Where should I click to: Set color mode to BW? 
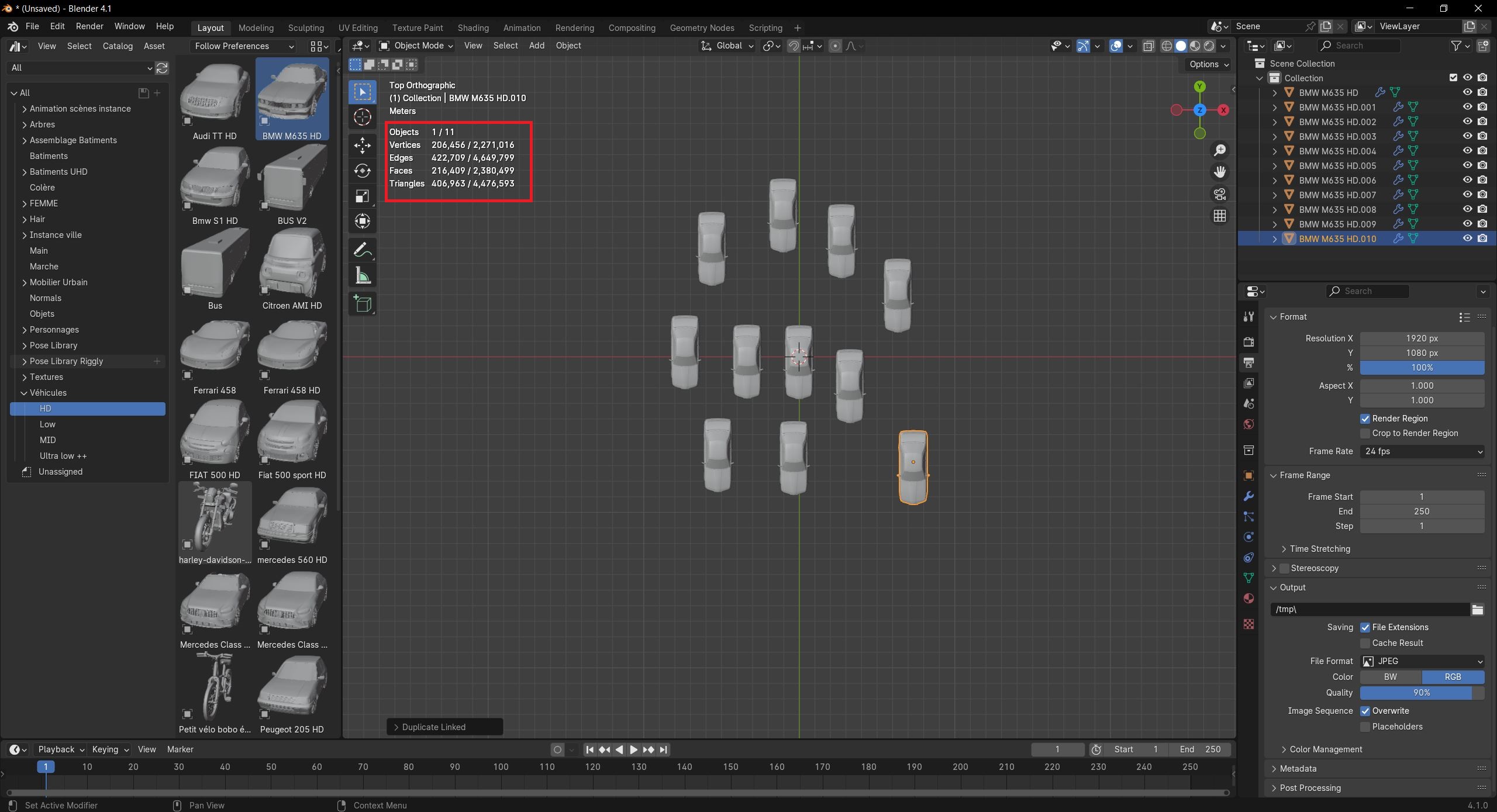tap(1391, 677)
